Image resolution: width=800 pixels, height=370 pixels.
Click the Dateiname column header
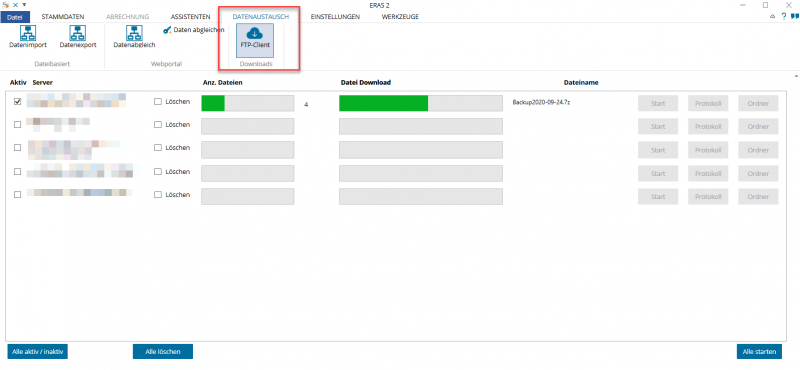click(581, 82)
